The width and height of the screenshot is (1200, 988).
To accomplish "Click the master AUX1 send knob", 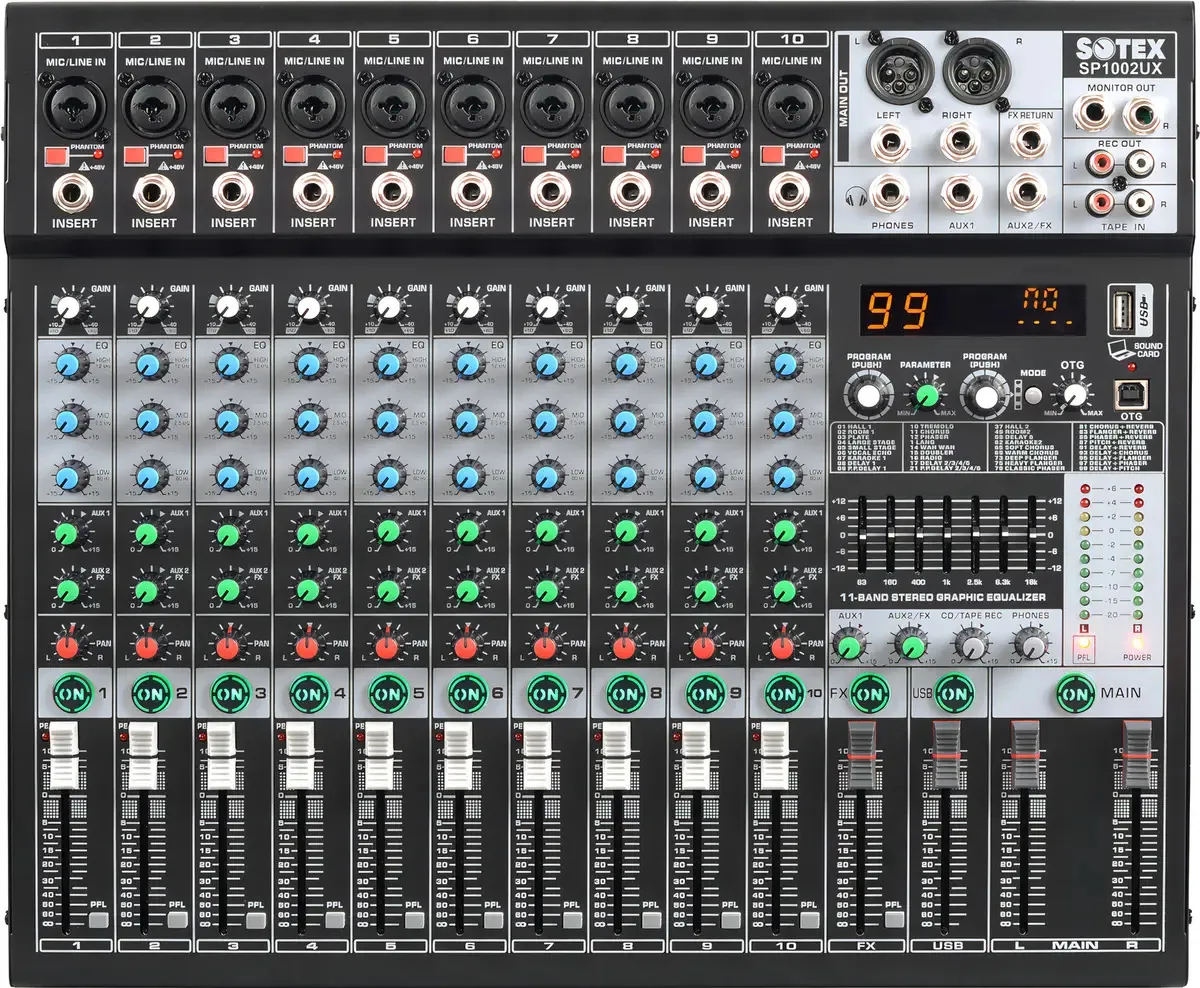I will pos(850,646).
